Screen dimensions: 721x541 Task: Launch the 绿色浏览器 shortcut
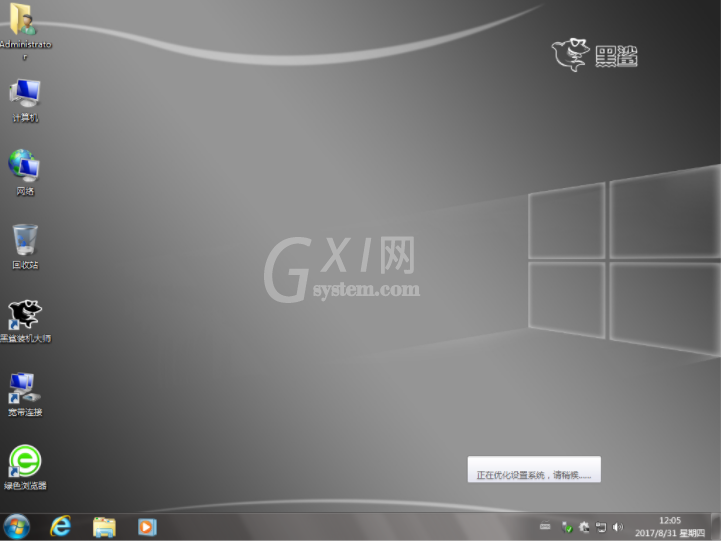pos(25,467)
